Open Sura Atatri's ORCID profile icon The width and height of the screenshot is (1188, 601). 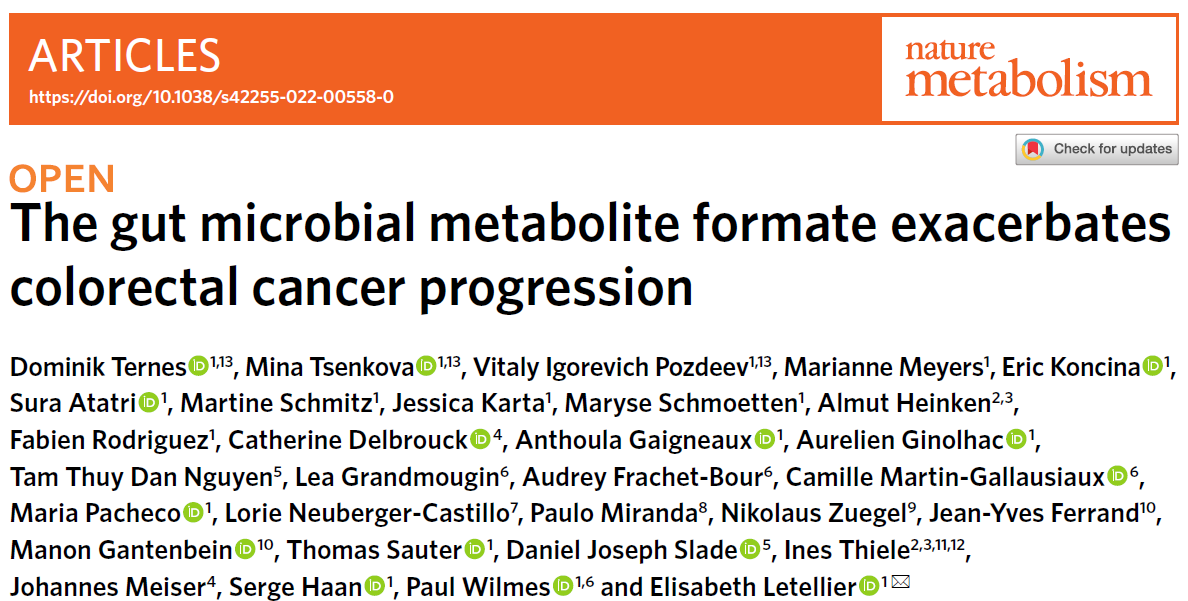click(149, 404)
